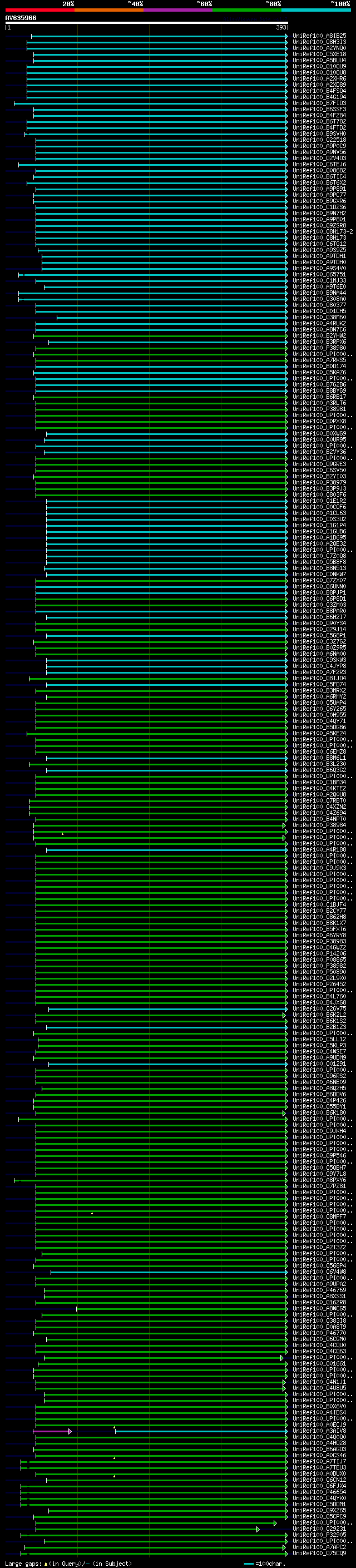Screen dimensions: 356x1568
Task: Click magenta segment of A3AIV8 alignment
Action: [x=52, y=1432]
